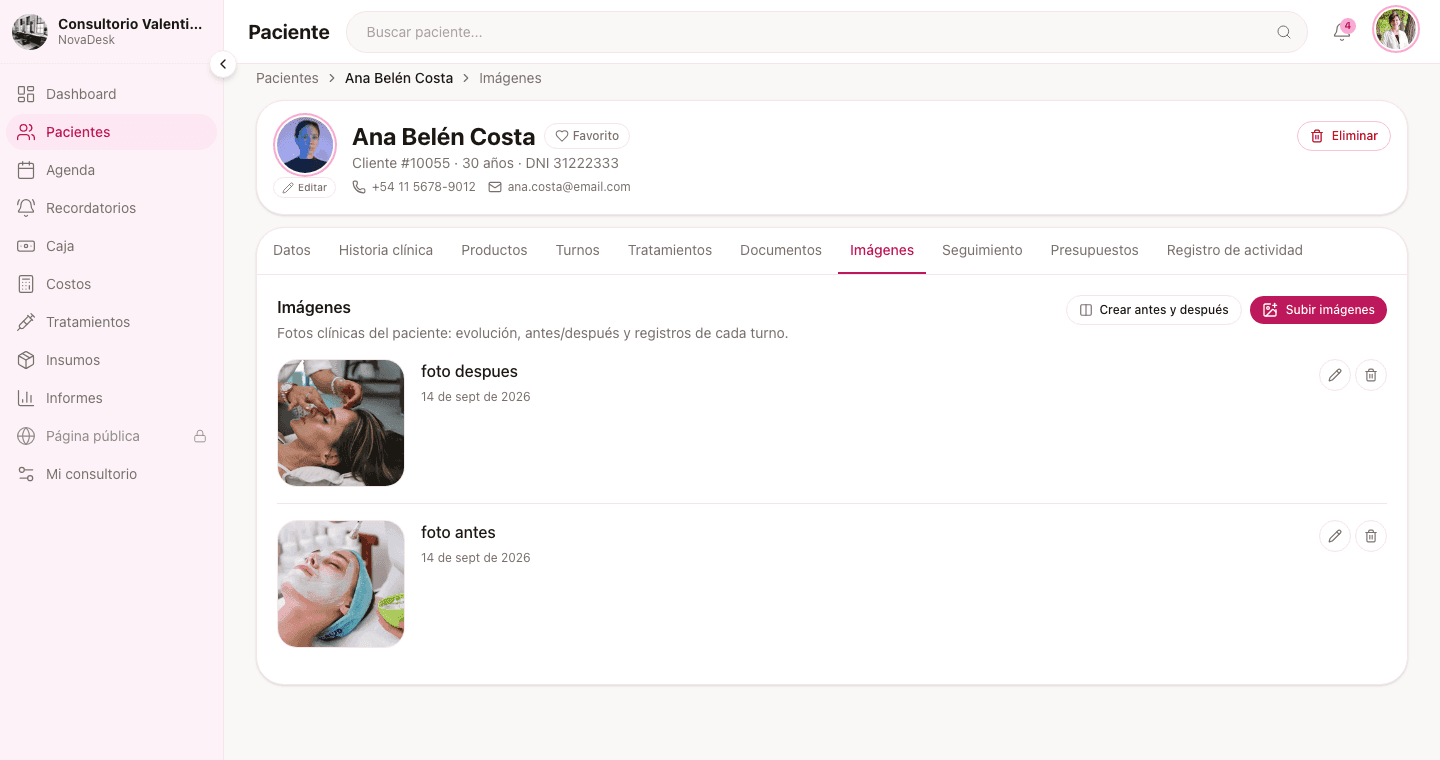The image size is (1440, 760).
Task: Open the 'foto antes' thumbnail
Action: click(x=341, y=584)
